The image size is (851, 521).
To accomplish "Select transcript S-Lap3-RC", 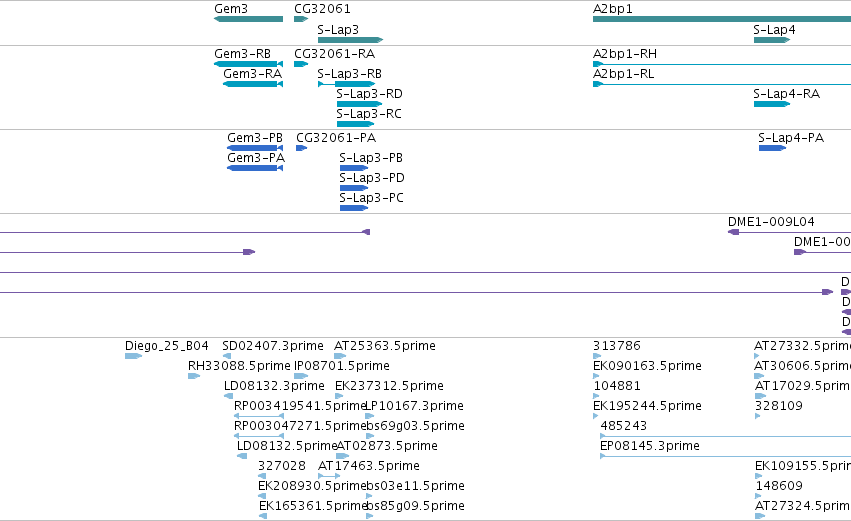I will [x=369, y=114].
